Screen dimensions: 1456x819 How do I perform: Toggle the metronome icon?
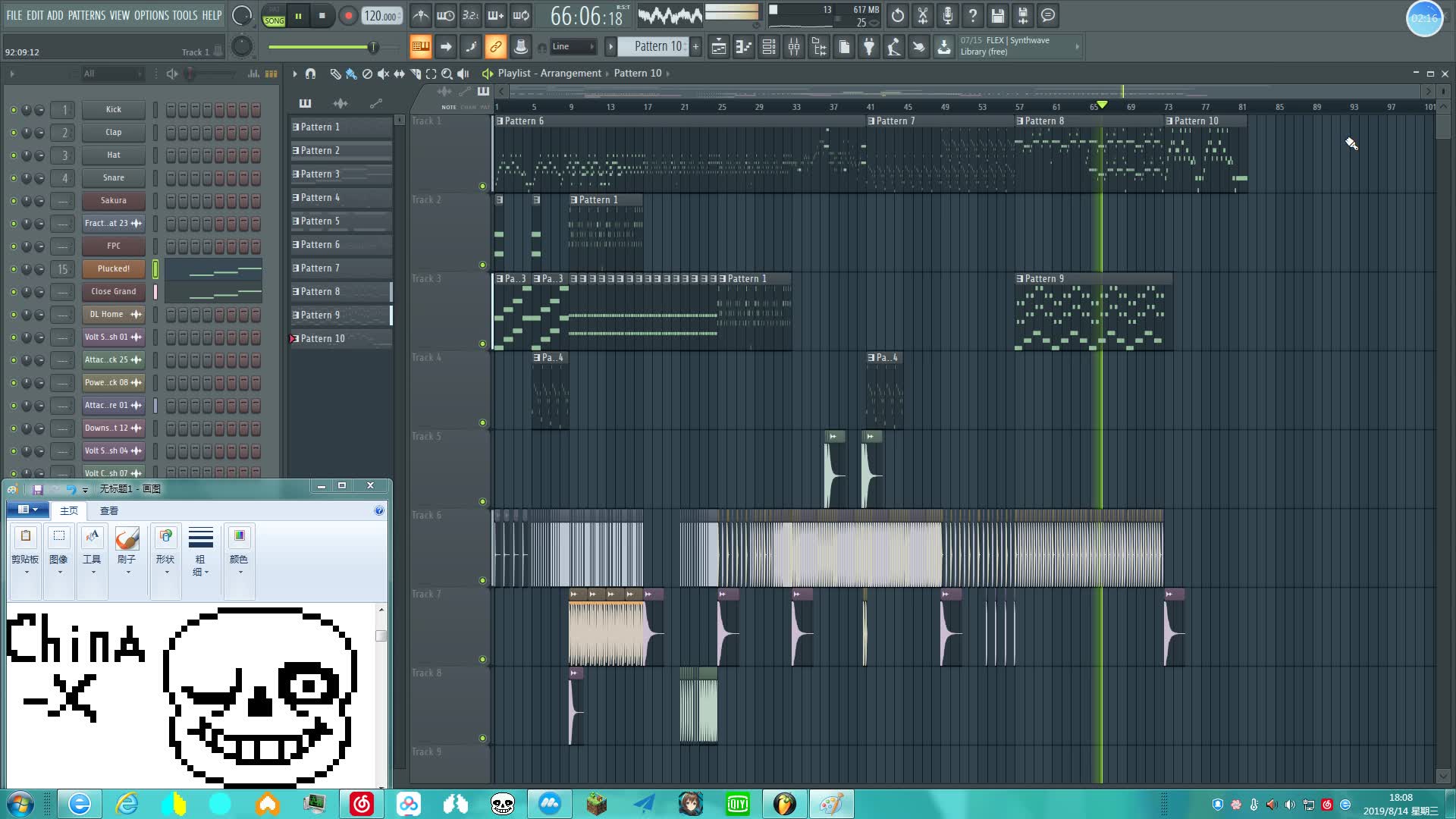(x=421, y=15)
